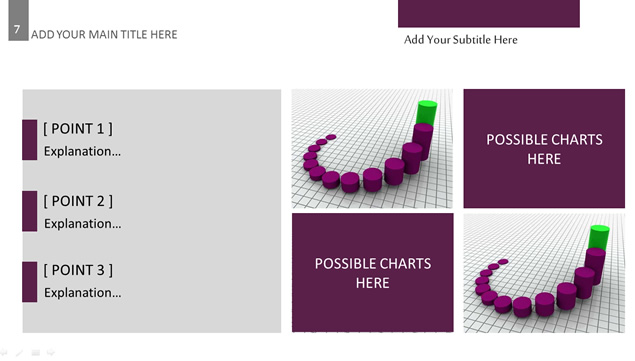Click the gray slide number 7 badge

(x=18, y=20)
